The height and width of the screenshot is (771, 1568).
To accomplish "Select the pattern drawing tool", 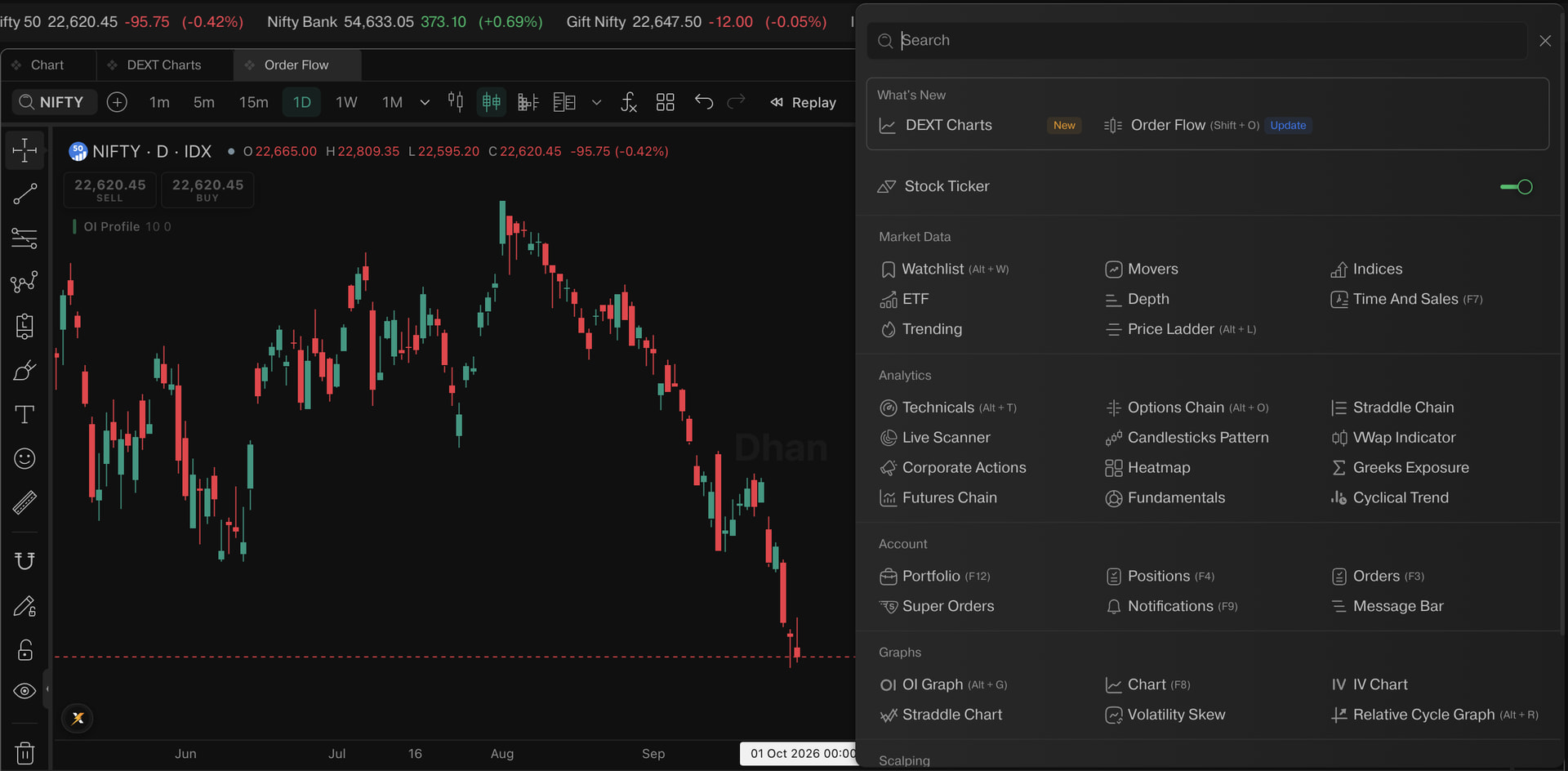I will pos(24,283).
